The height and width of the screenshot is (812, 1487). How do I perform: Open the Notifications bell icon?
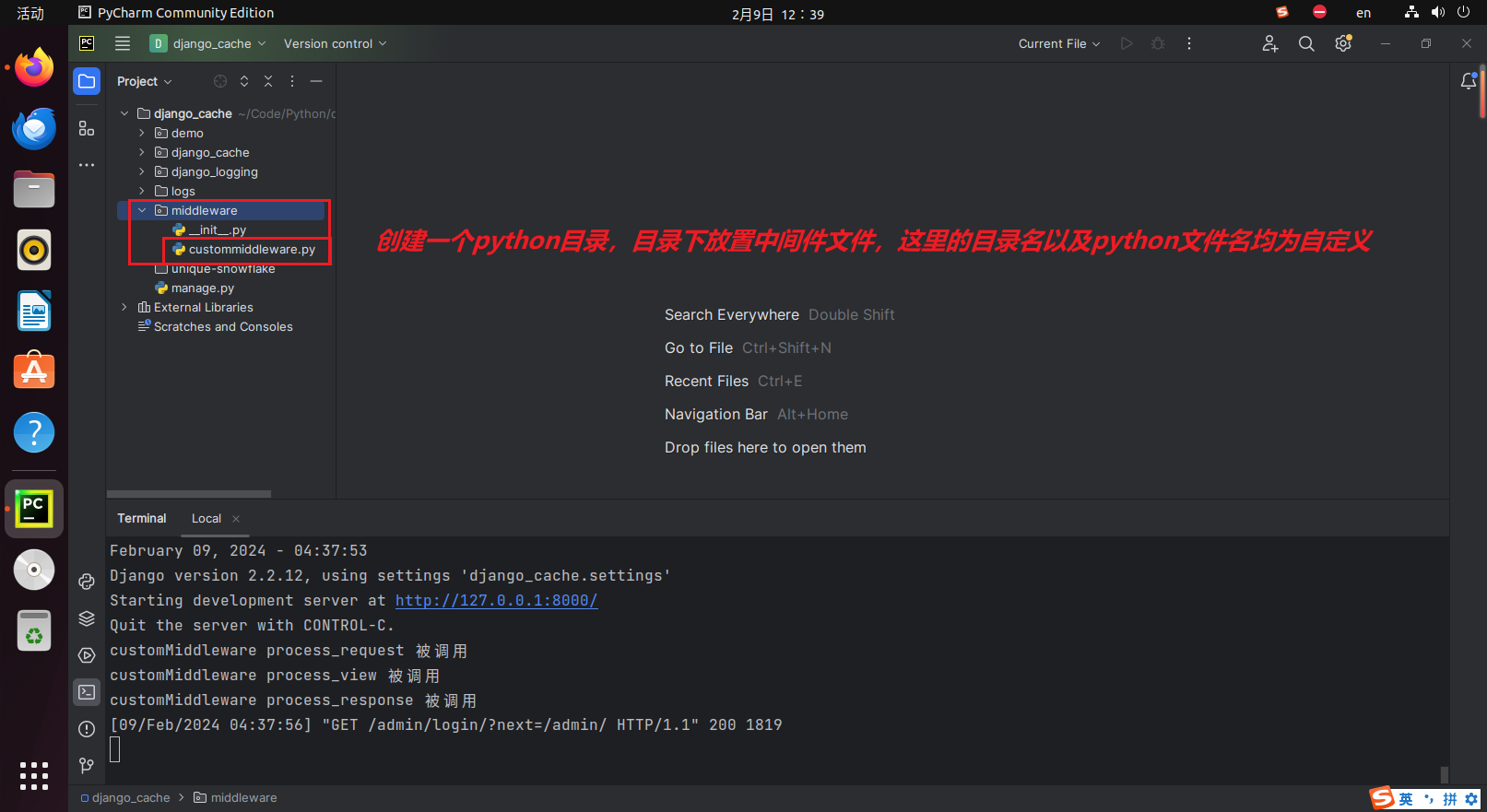[x=1469, y=81]
